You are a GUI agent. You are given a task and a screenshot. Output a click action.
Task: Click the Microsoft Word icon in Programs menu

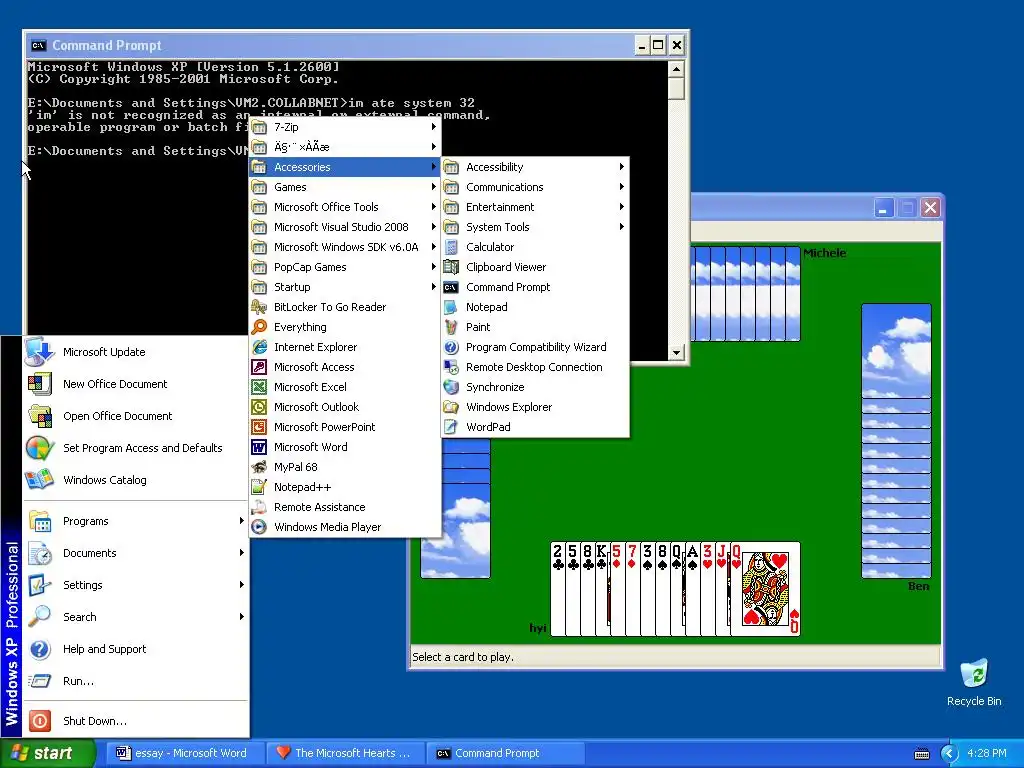coord(259,447)
